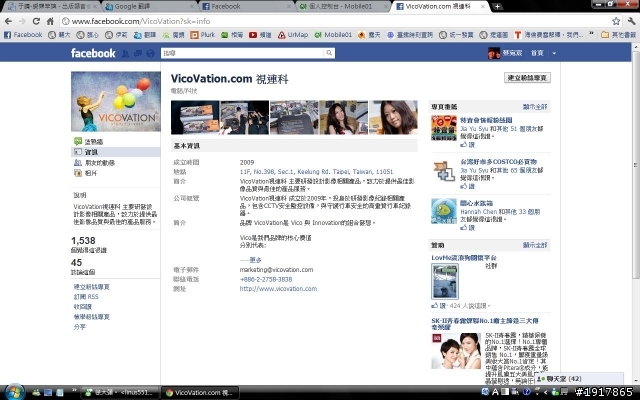Show hidden system tray icons arrow
640x400 pixels.
tap(545, 392)
